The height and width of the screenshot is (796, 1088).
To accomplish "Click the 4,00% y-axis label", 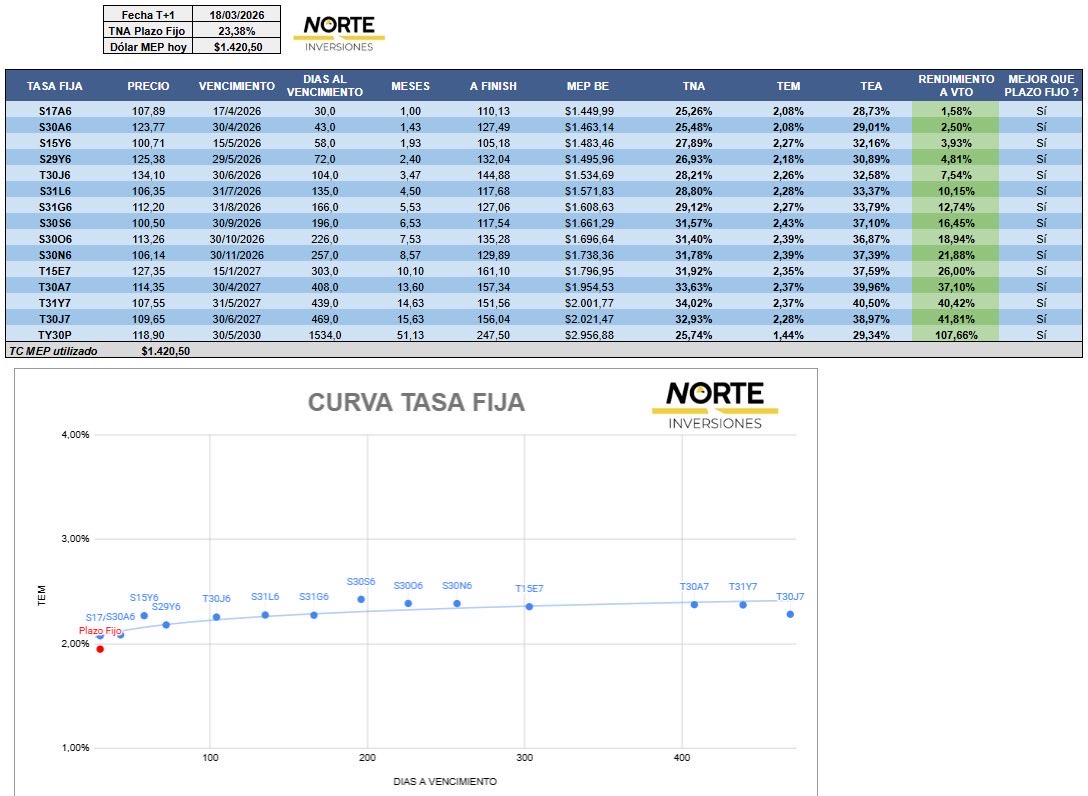I will pos(76,434).
